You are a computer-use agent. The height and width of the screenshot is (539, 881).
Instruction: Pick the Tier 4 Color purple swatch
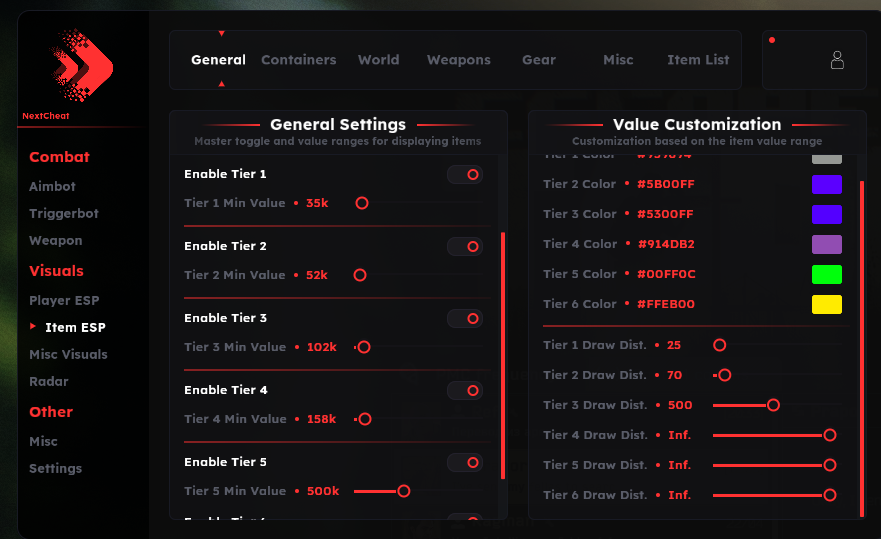[x=826, y=245]
